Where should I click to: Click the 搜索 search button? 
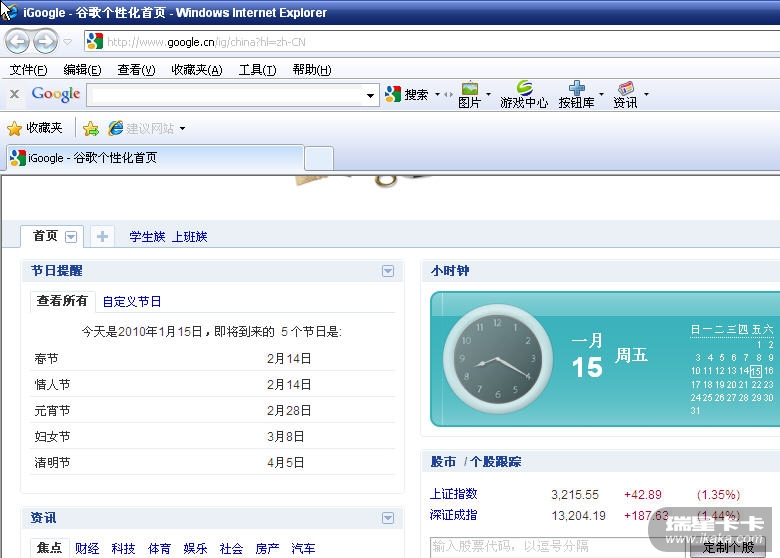coord(406,94)
